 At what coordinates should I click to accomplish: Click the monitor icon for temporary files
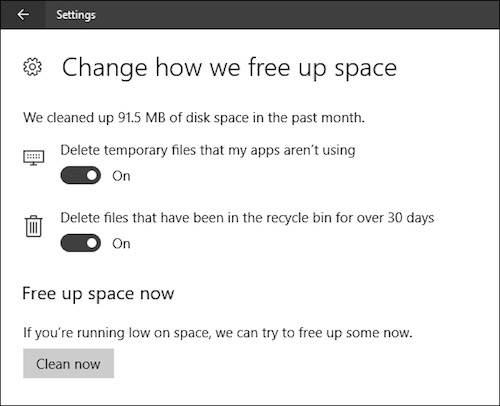coord(34,158)
